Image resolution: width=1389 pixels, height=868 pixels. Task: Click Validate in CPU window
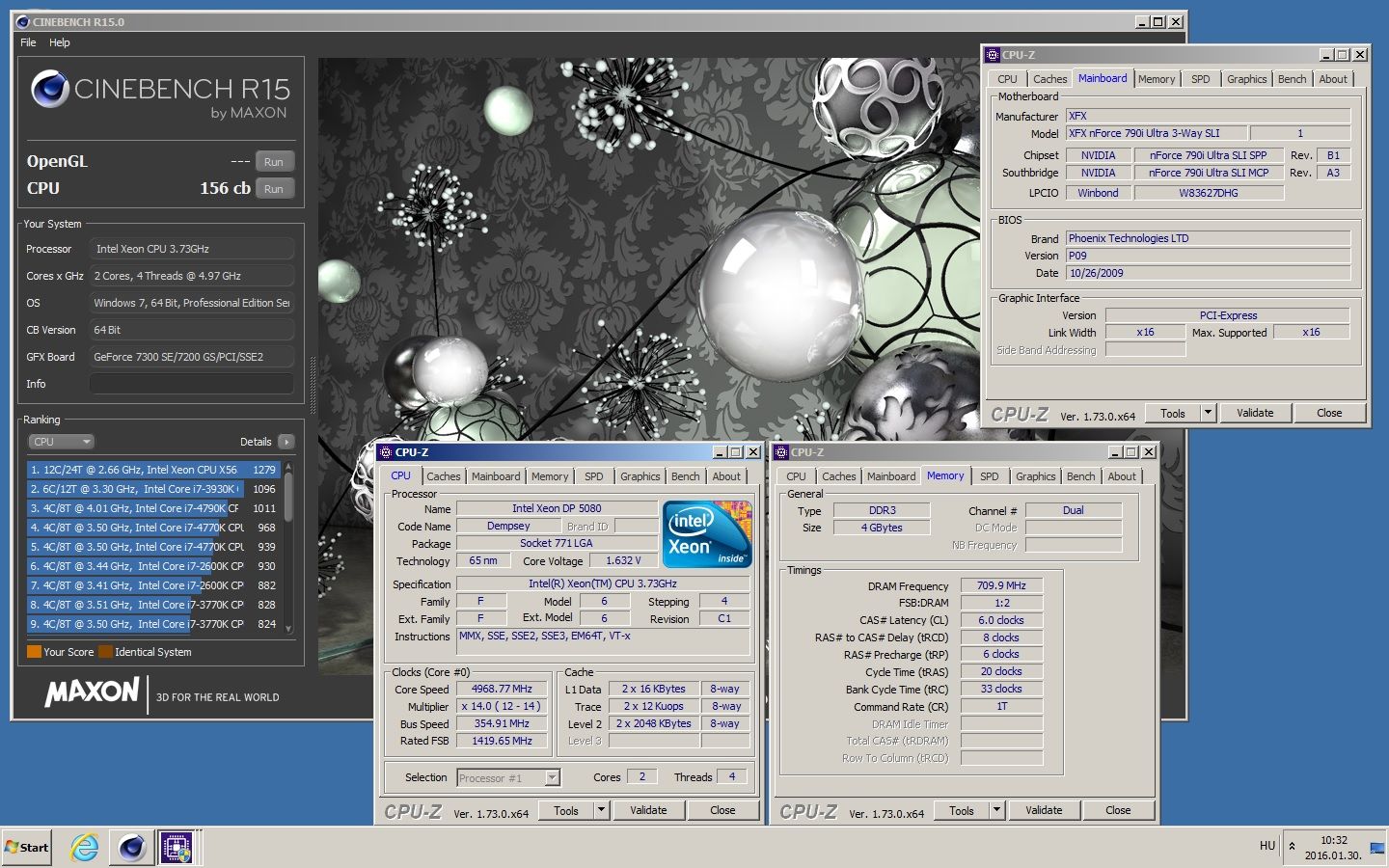pos(648,810)
